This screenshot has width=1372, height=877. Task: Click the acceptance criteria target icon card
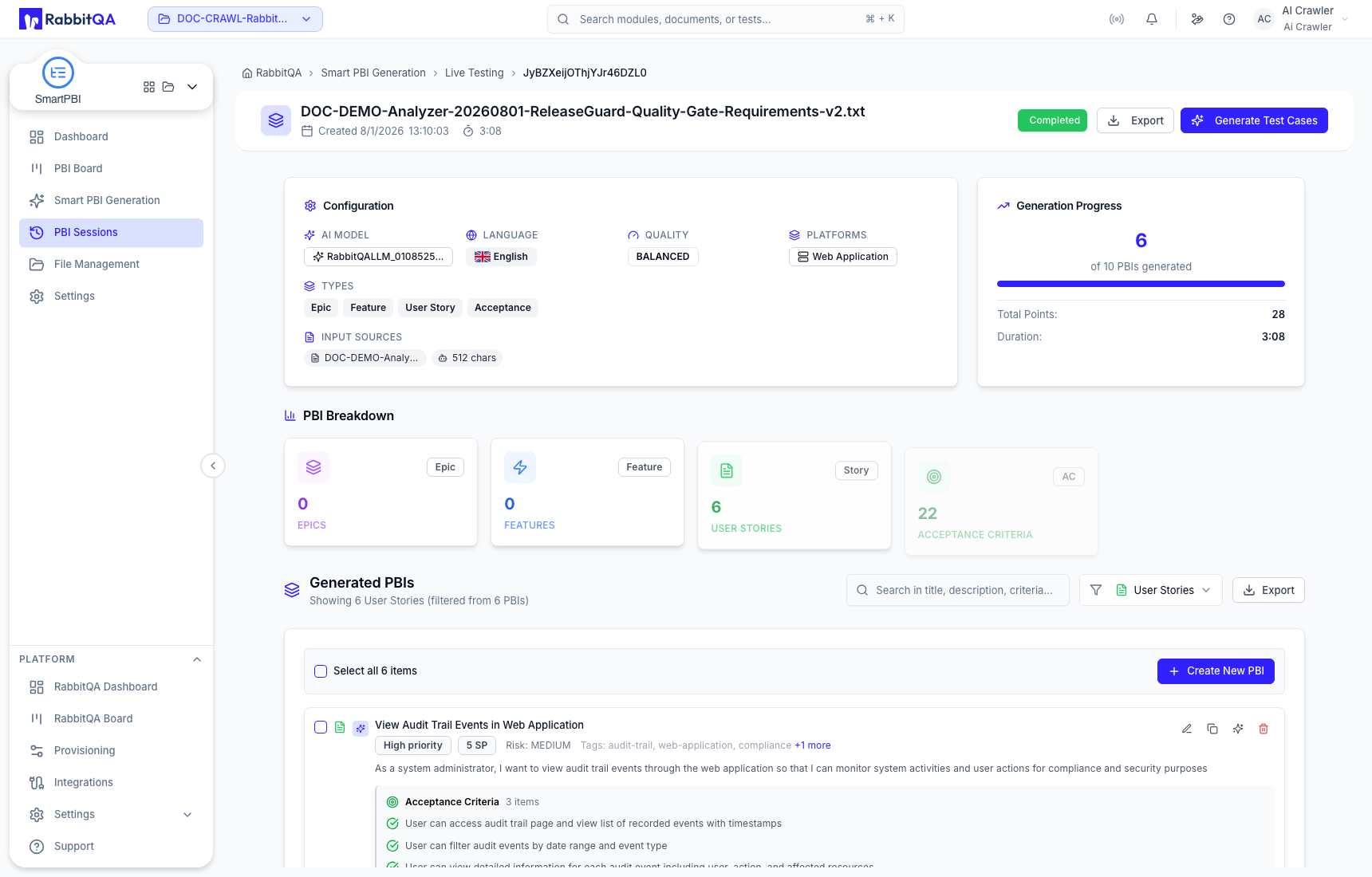[x=934, y=477]
